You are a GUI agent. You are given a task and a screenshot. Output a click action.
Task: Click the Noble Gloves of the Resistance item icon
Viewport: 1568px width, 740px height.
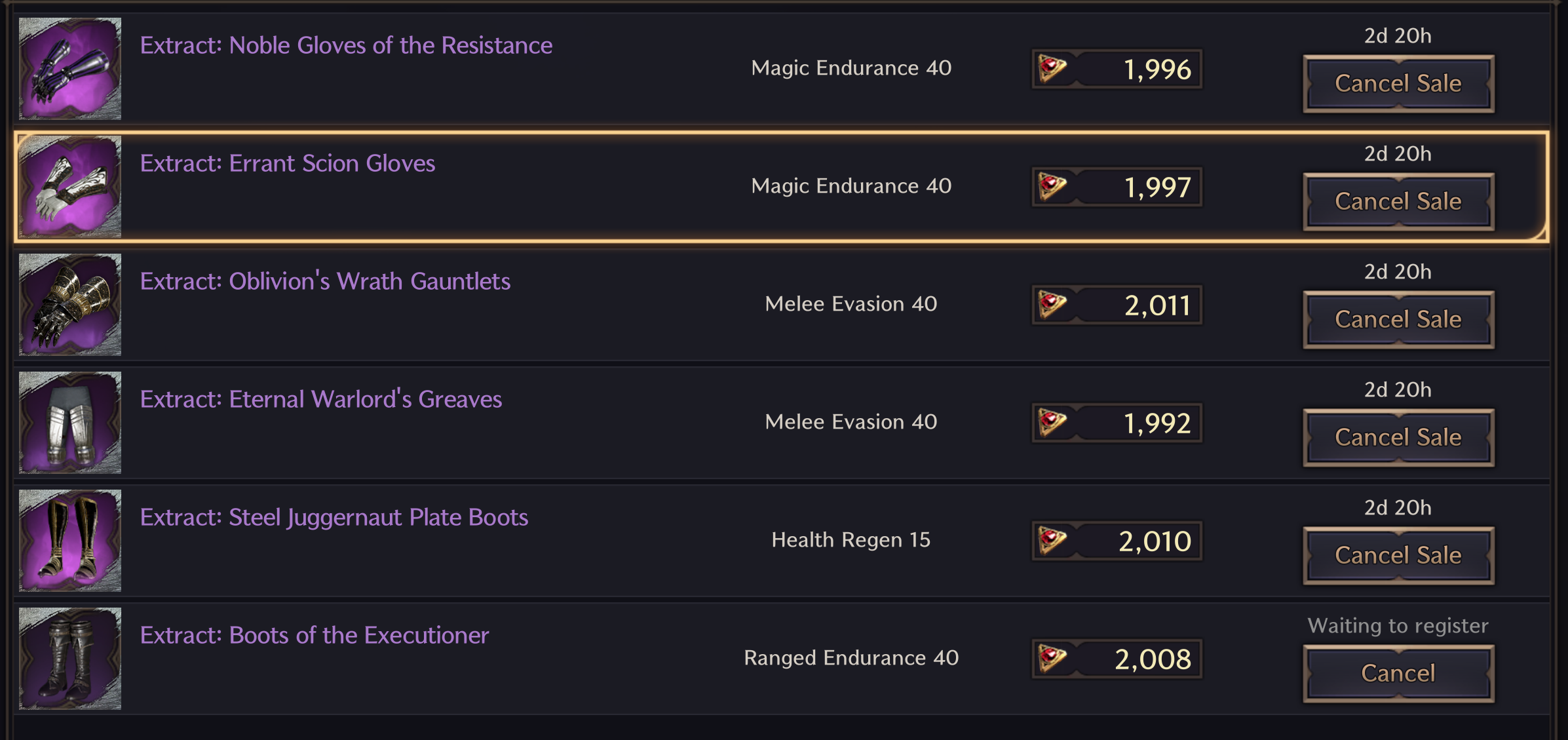pos(70,69)
